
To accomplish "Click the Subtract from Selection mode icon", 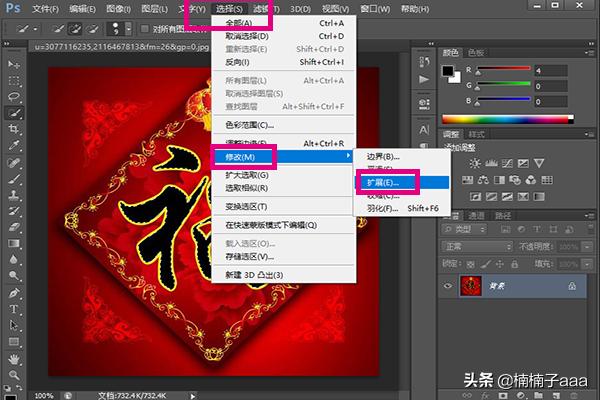I will (x=92, y=29).
